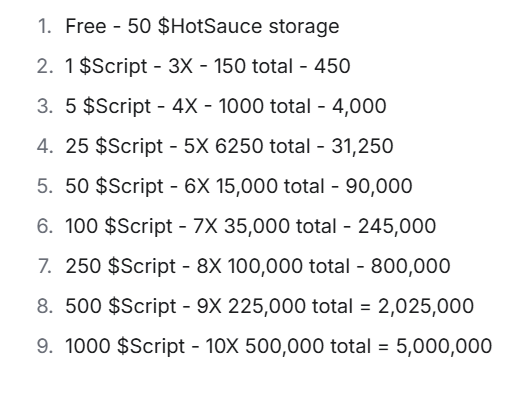The image size is (532, 393).
Task: Click the value 90,000
Action: tap(379, 187)
